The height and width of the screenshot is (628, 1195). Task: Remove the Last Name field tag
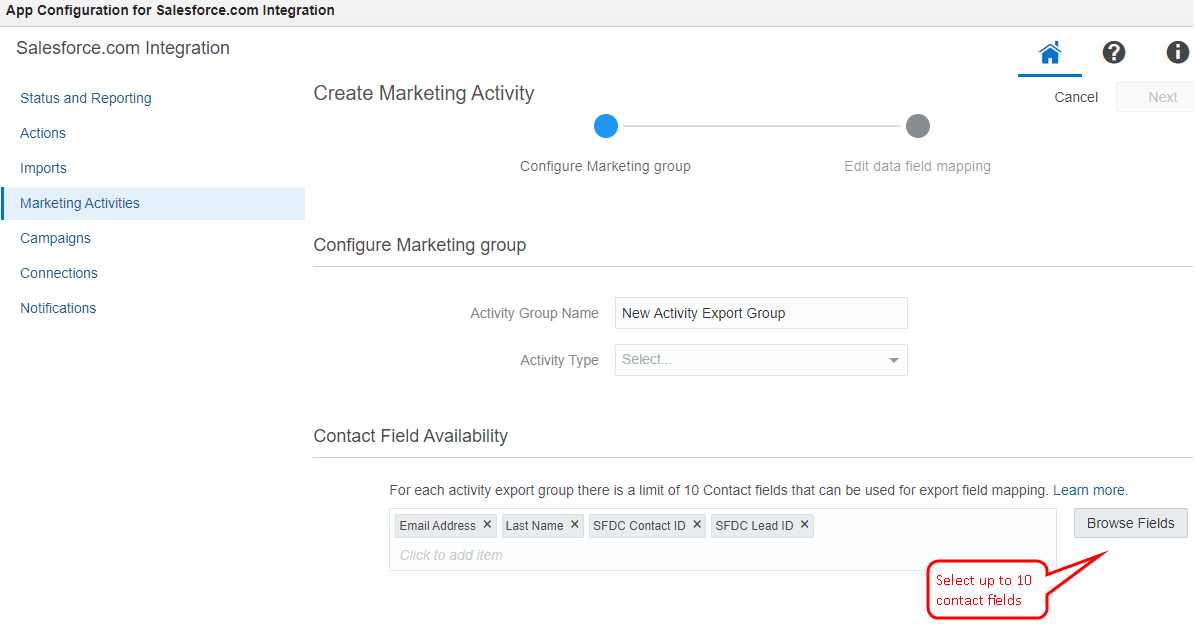575,524
